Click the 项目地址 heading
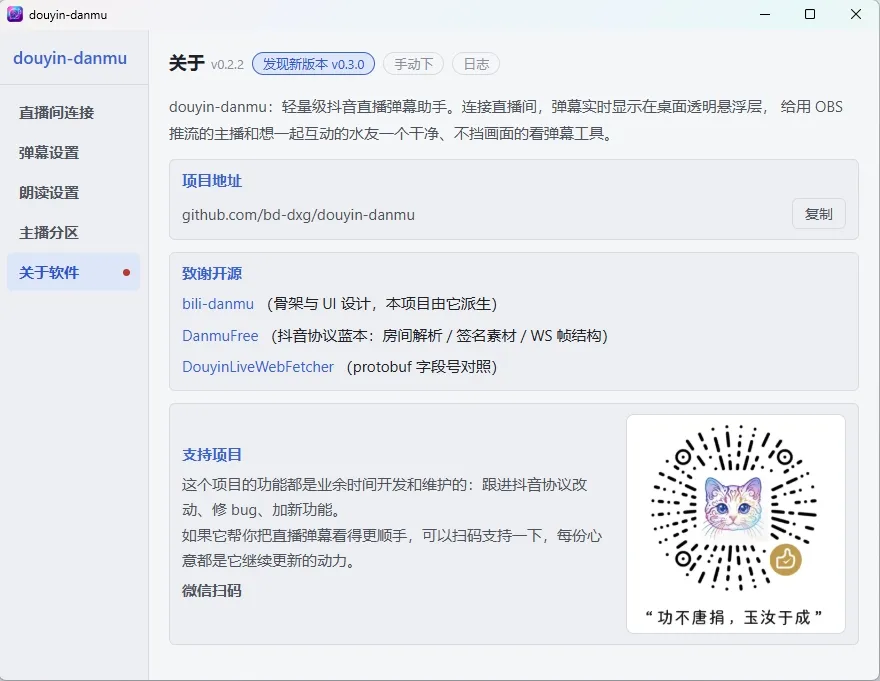Viewport: 880px width, 681px height. tap(212, 181)
